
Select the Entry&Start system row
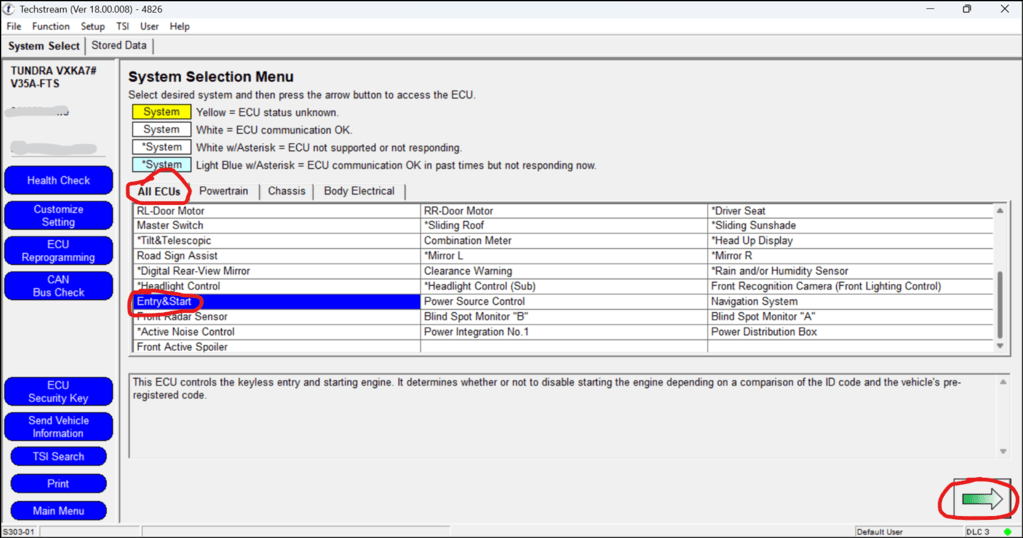[x=277, y=301]
